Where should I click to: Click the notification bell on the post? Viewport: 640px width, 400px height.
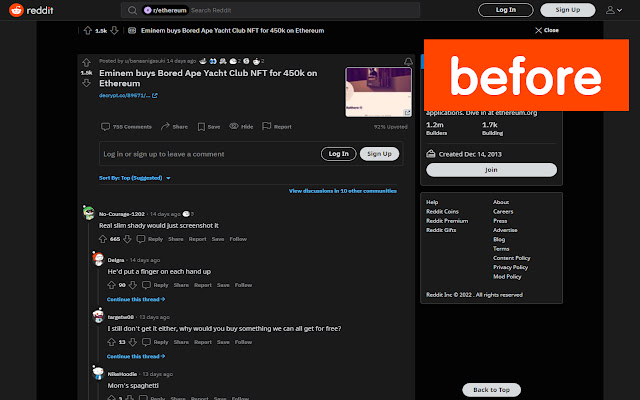(408, 62)
